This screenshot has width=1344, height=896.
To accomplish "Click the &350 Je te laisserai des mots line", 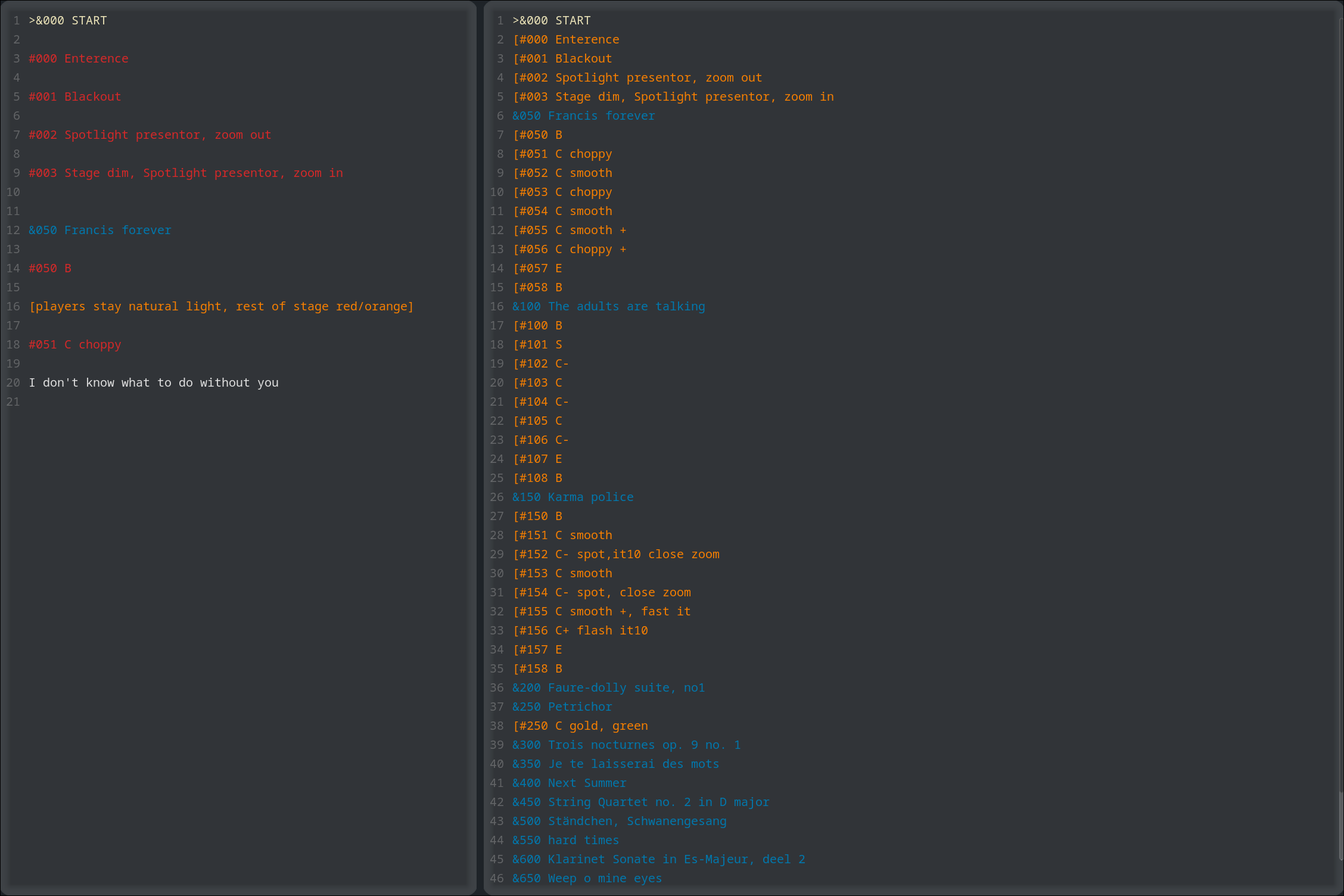I will [x=615, y=764].
